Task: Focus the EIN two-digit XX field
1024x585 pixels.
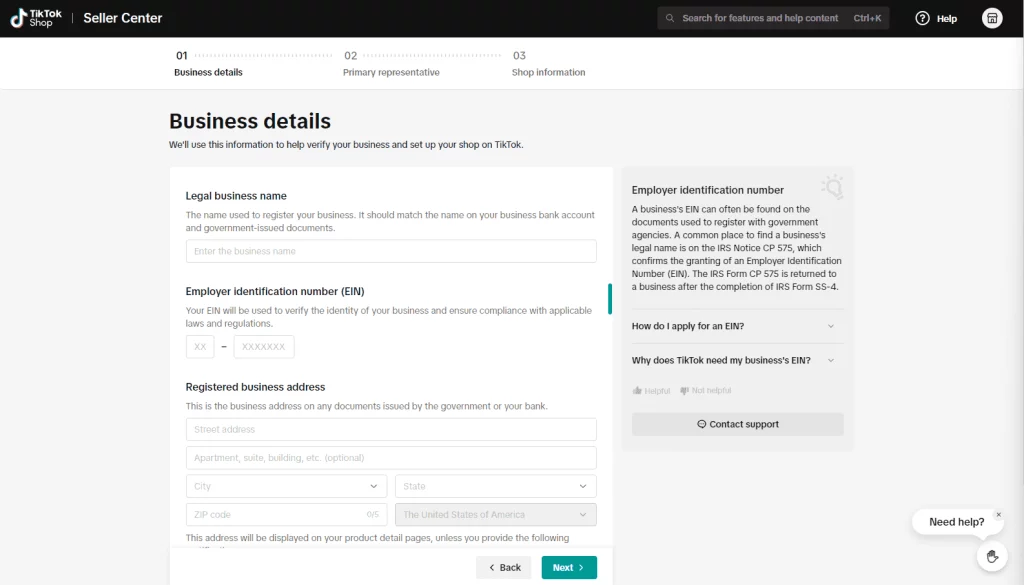Action: (200, 347)
